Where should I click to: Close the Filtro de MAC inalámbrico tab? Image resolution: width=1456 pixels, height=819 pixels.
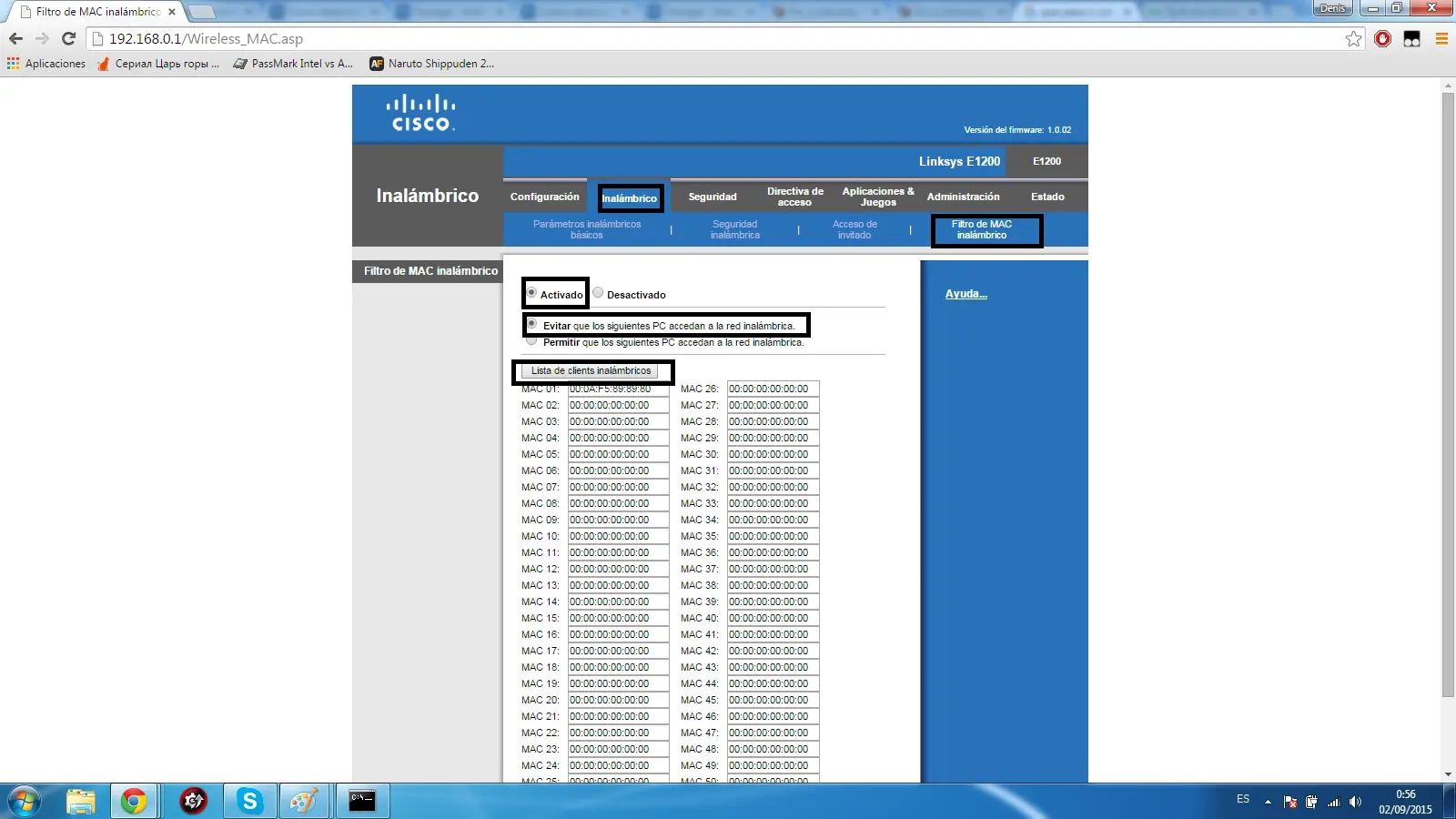point(172,12)
